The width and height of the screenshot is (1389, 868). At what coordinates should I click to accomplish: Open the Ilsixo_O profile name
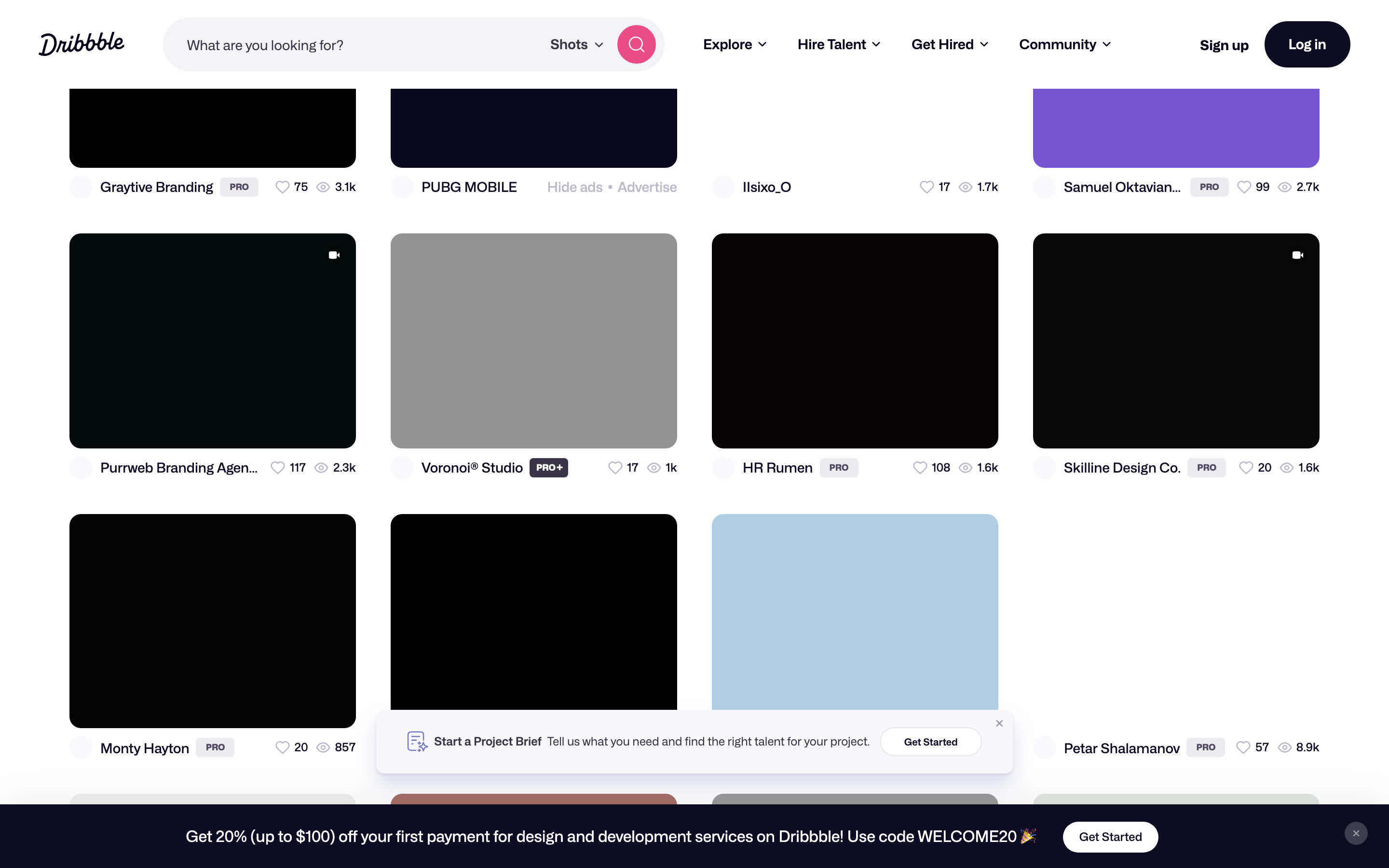[x=767, y=187]
